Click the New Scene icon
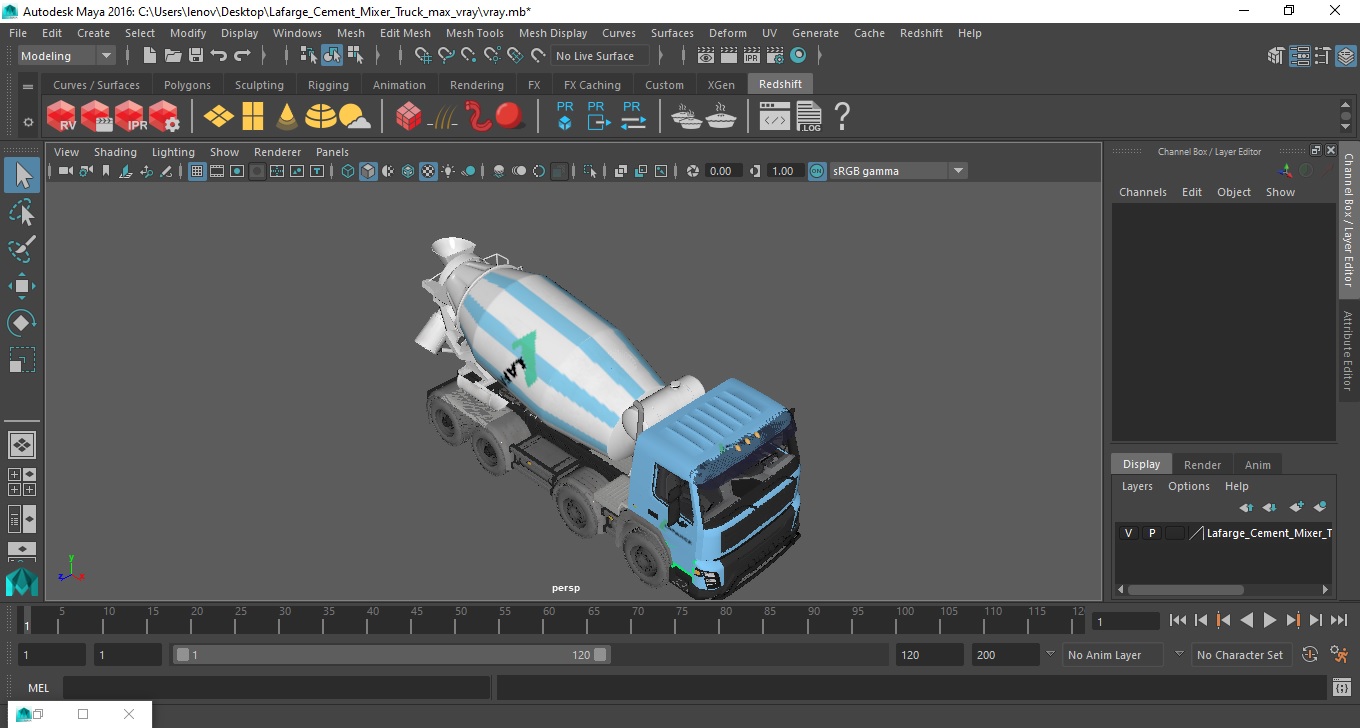Image resolution: width=1360 pixels, height=728 pixels. [150, 56]
